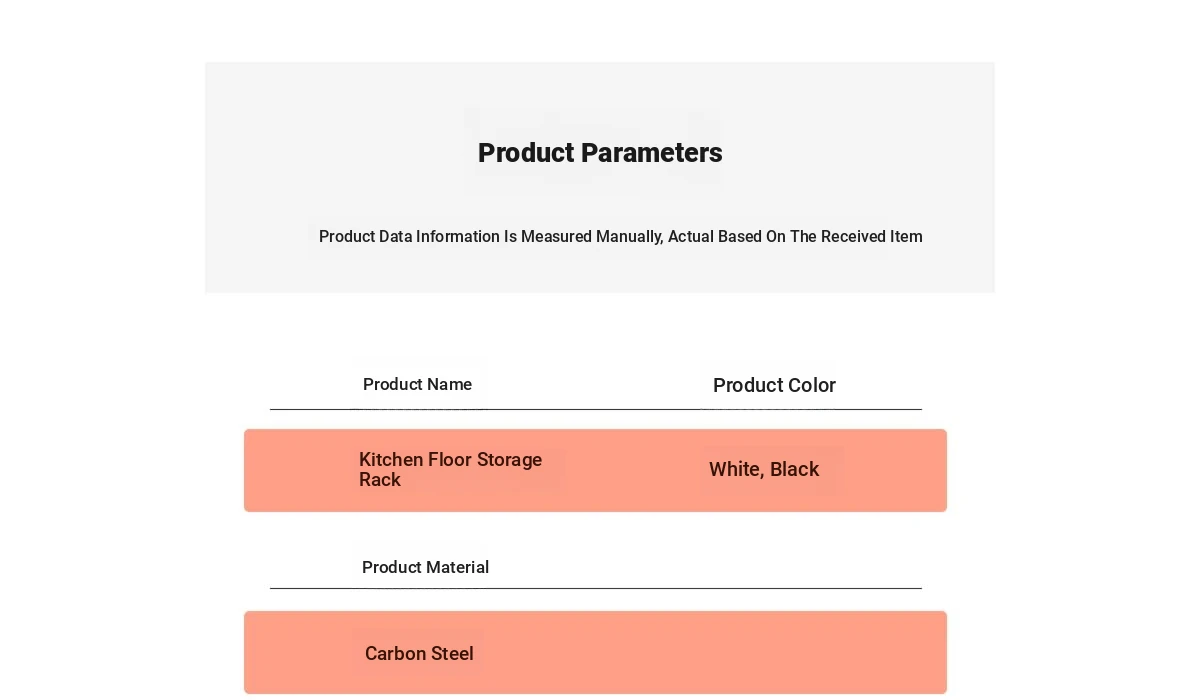This screenshot has width=1200, height=700.
Task: Click the Product Color label
Action: click(x=774, y=385)
